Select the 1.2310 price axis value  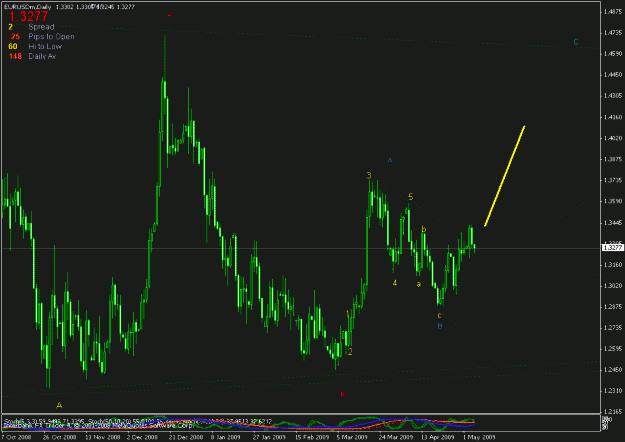[x=613, y=391]
